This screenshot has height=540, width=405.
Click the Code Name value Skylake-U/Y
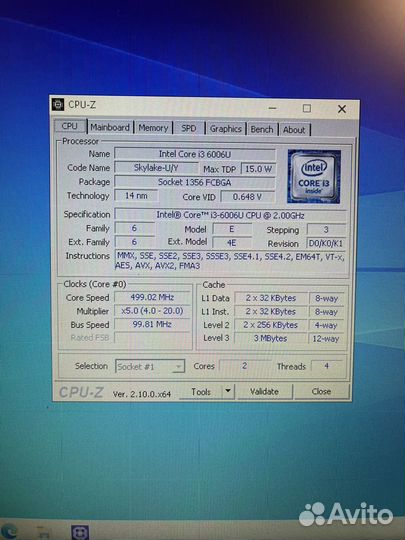click(x=156, y=168)
